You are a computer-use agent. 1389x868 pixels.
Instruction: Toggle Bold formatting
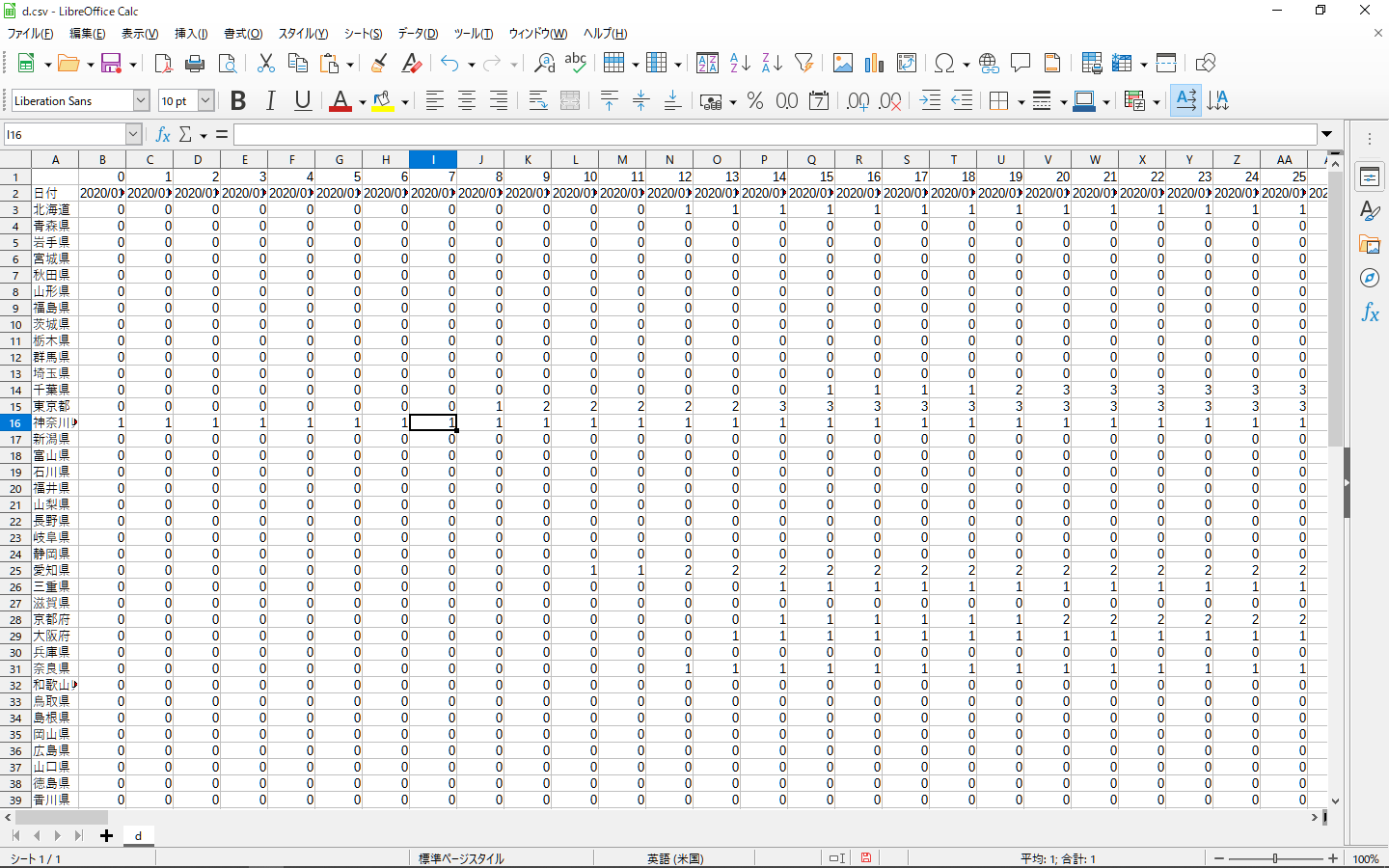point(238,101)
